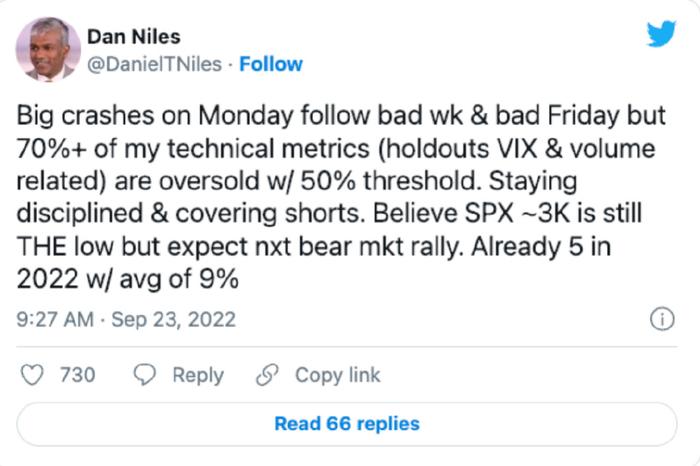This screenshot has height=466, width=700.
Task: Read 66 replies
Action: tap(347, 424)
